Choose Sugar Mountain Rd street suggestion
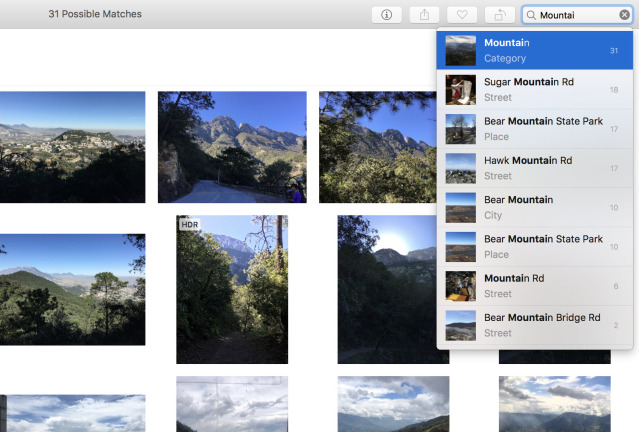Screen dimensions: 639x432 click(x=534, y=90)
